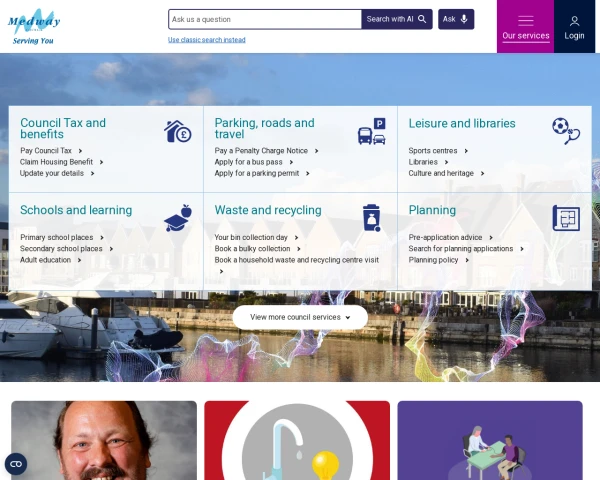Click the arrow beside Libraries
600x480 pixels.
point(446,162)
